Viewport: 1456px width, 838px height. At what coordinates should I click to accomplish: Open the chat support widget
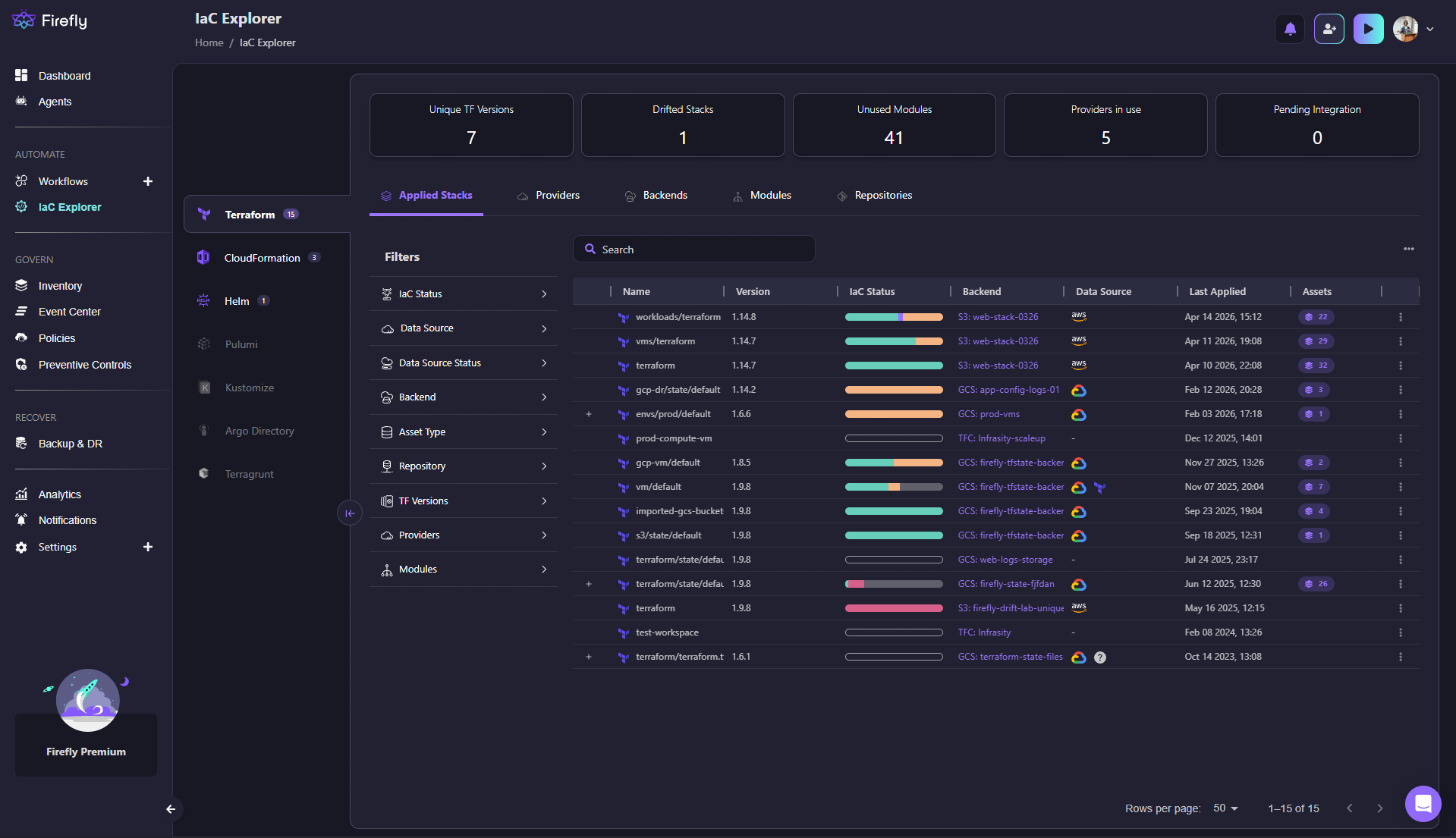1423,804
